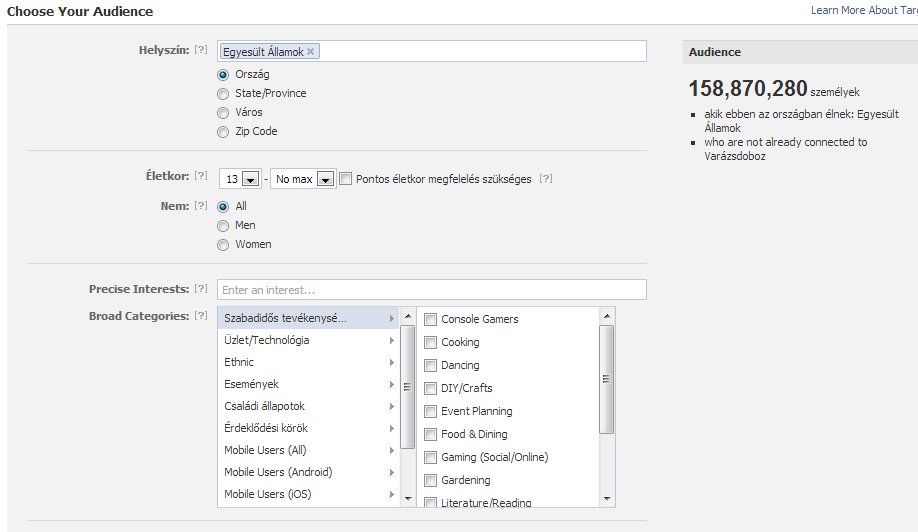Select the Családi állapotok category
This screenshot has height=532, width=918.
point(264,406)
